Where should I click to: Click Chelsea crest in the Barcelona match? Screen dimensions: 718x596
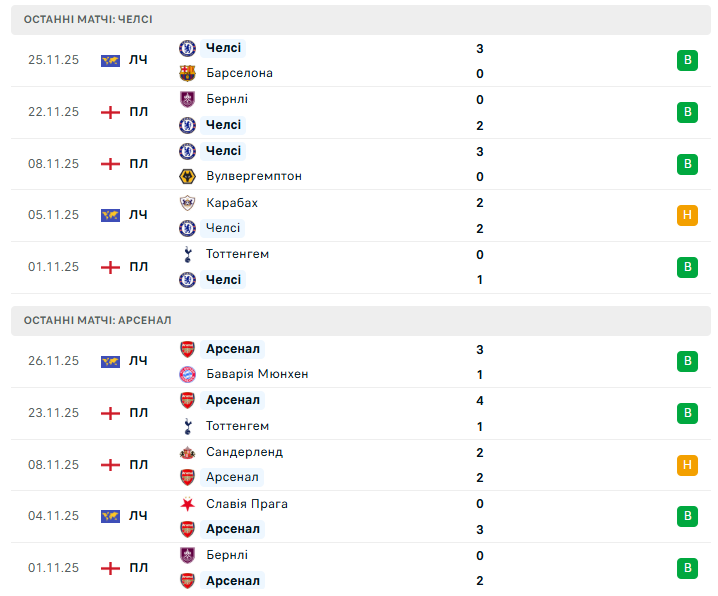click(187, 48)
